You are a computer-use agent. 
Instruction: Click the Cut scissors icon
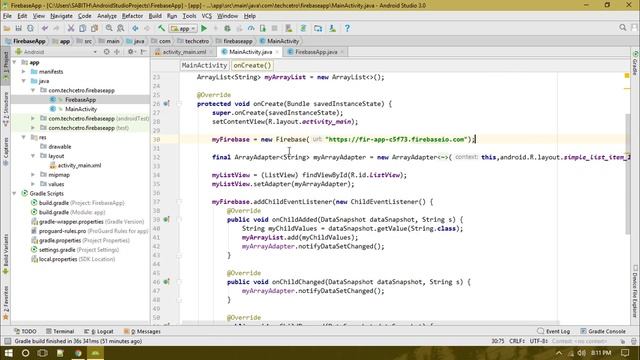(71, 29)
